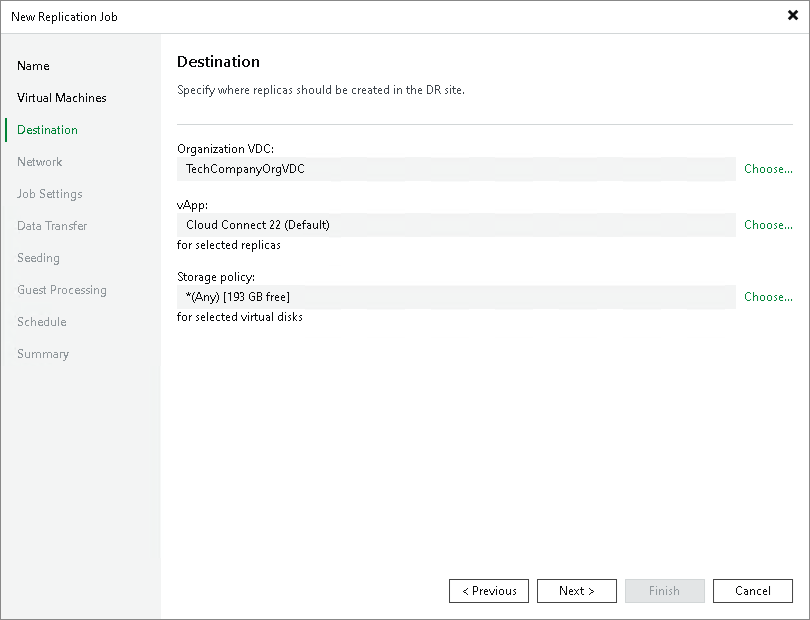Click the Cloud Connect 22 vApp field
Image resolution: width=810 pixels, height=620 pixels.
[455, 225]
